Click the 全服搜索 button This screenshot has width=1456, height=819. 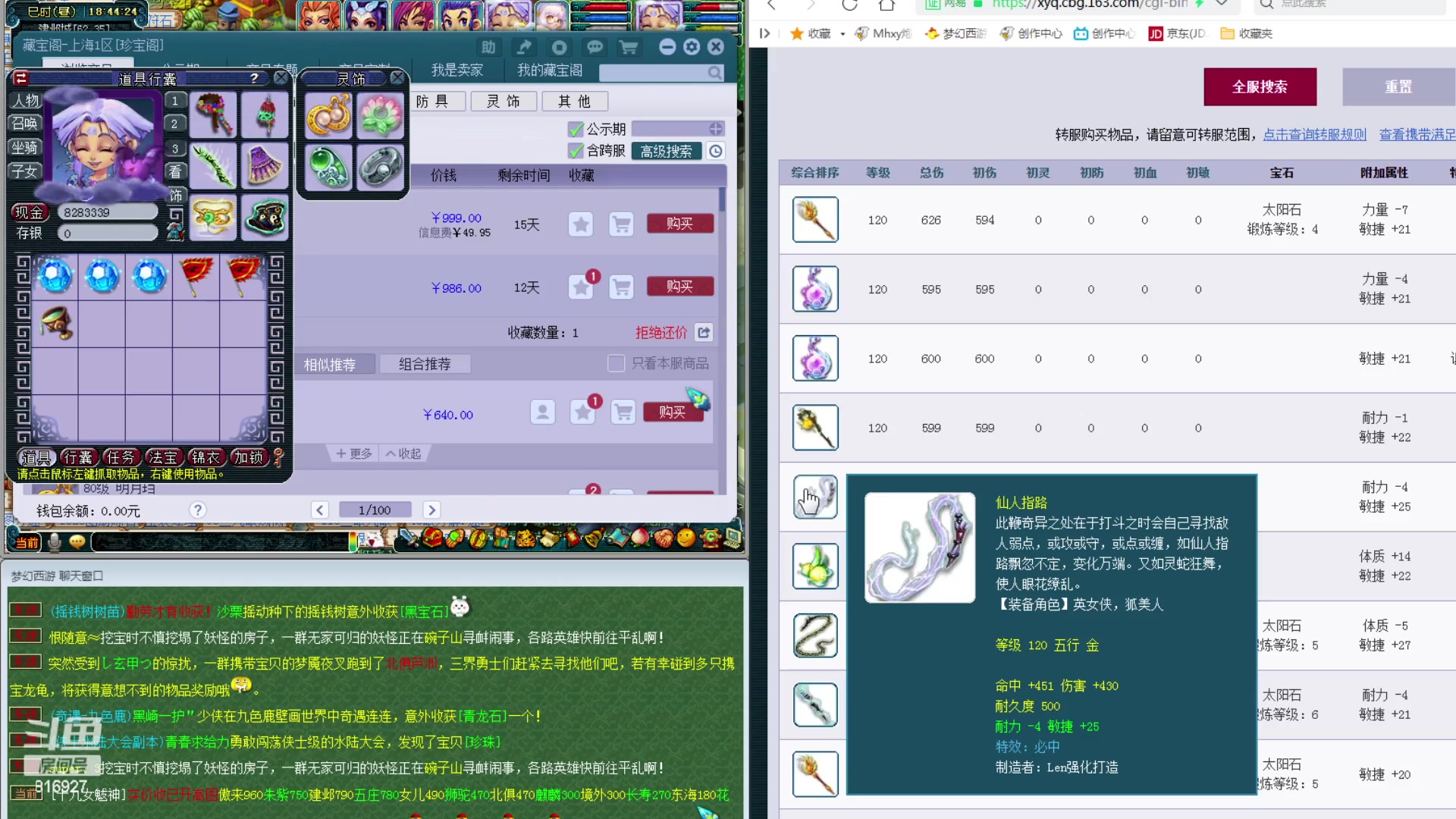1260,86
